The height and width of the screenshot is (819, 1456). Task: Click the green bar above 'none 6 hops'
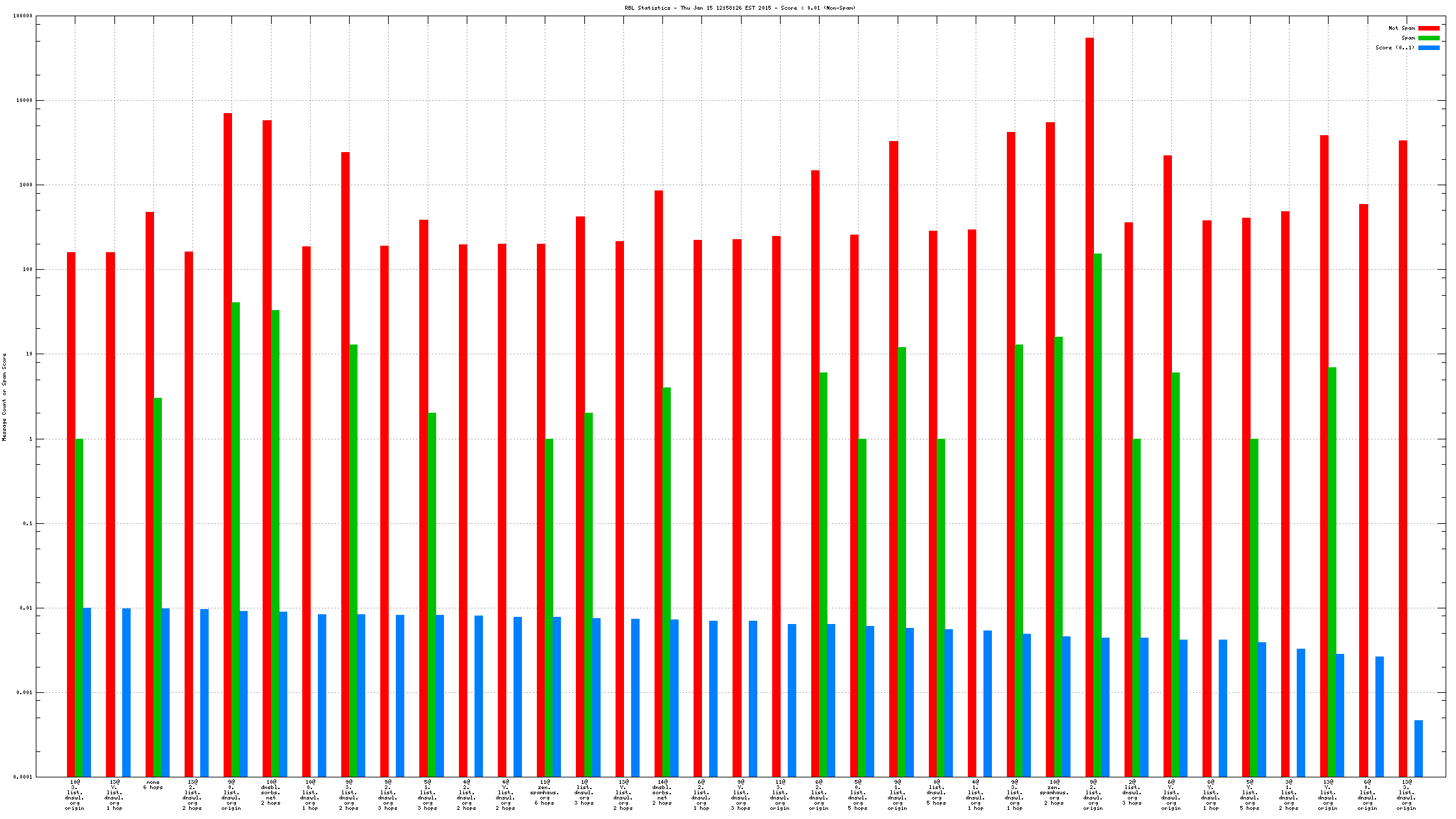157,585
